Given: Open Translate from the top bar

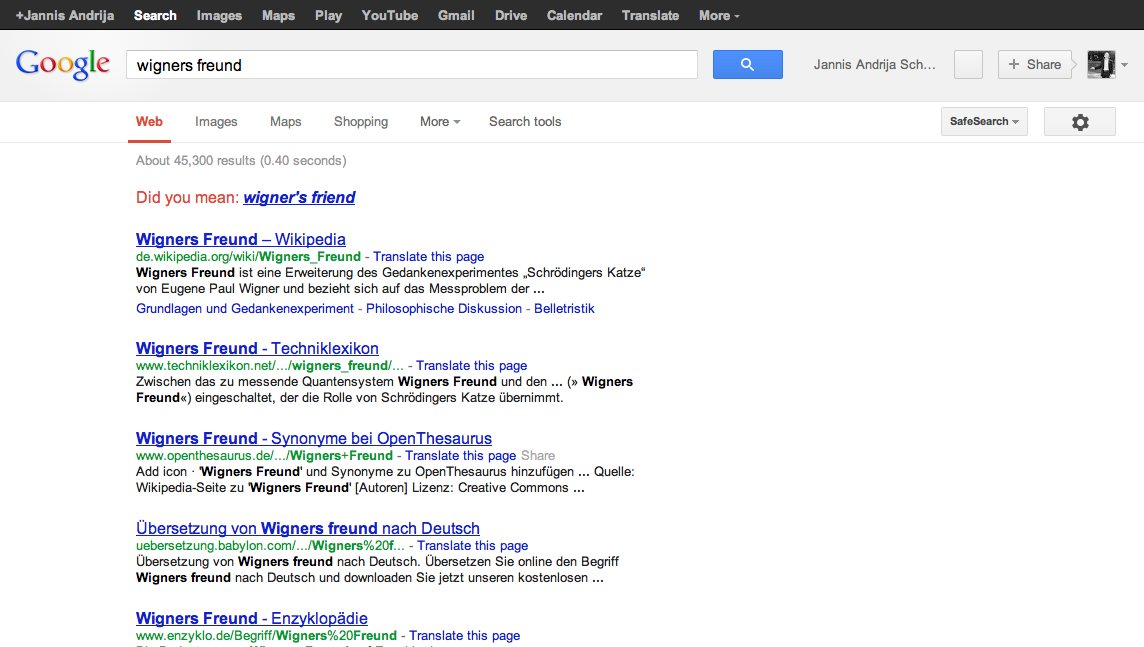Looking at the screenshot, I should (650, 15).
